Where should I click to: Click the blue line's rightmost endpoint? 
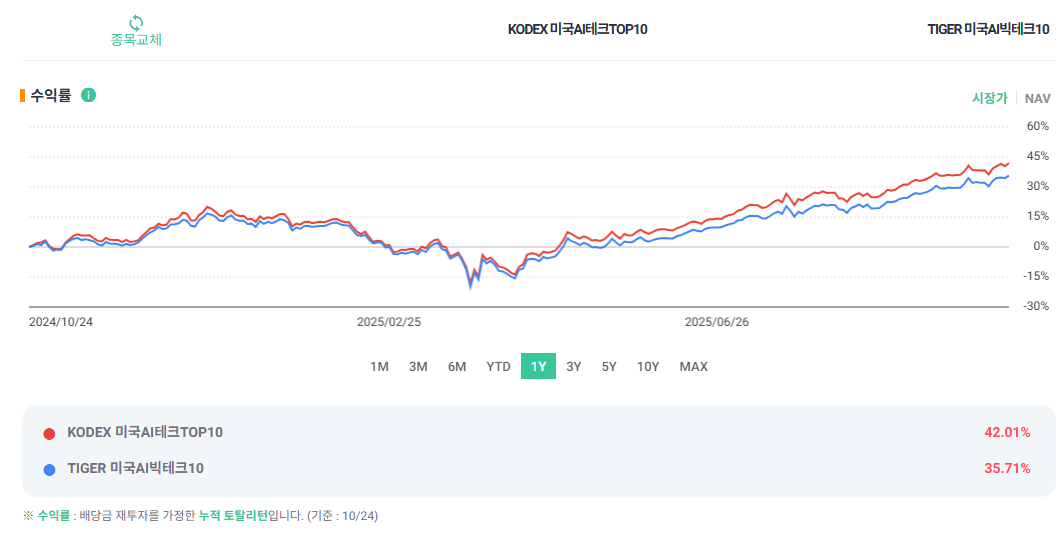1008,176
